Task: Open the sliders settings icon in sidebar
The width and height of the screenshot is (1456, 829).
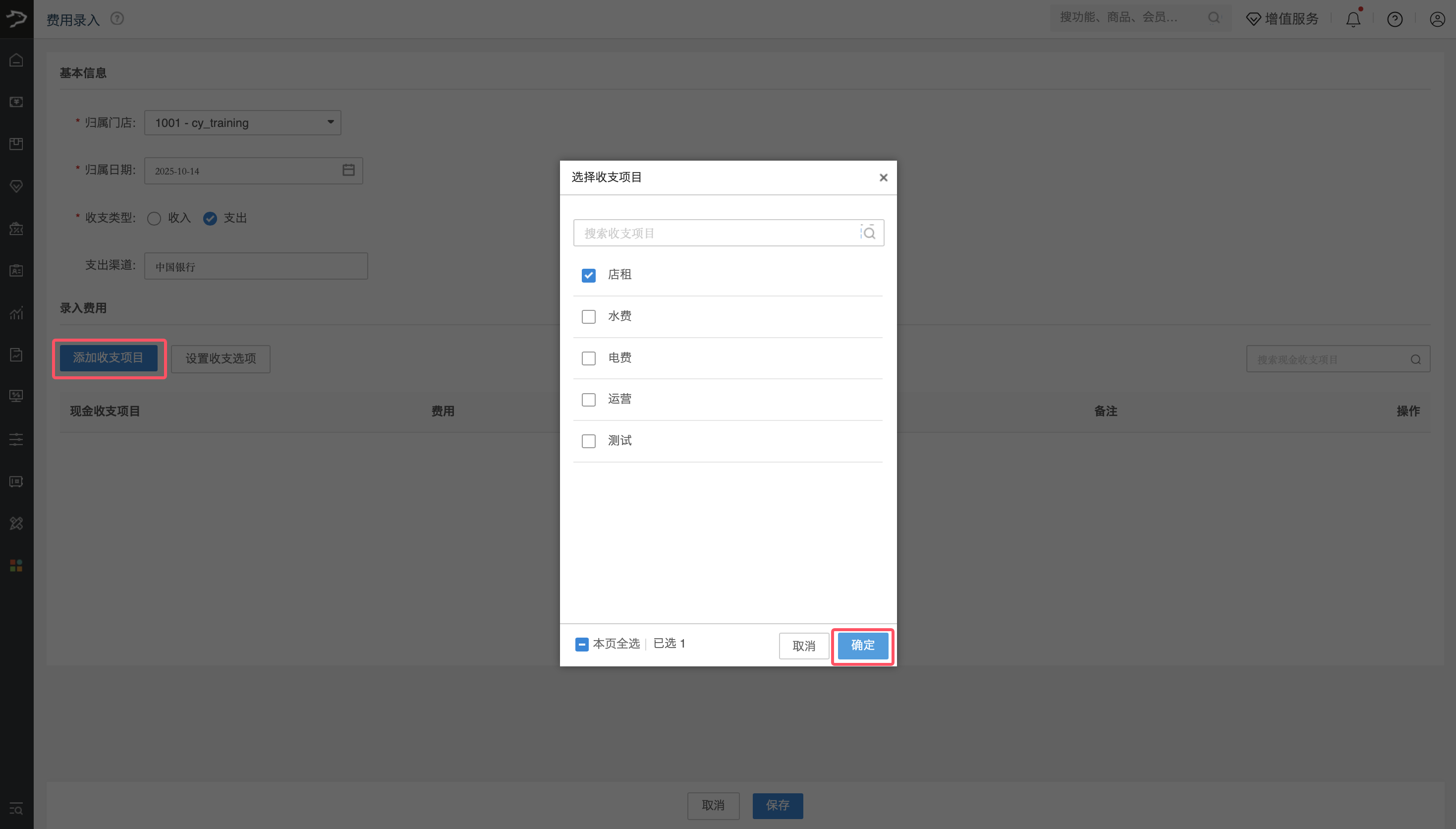Action: pyautogui.click(x=16, y=439)
